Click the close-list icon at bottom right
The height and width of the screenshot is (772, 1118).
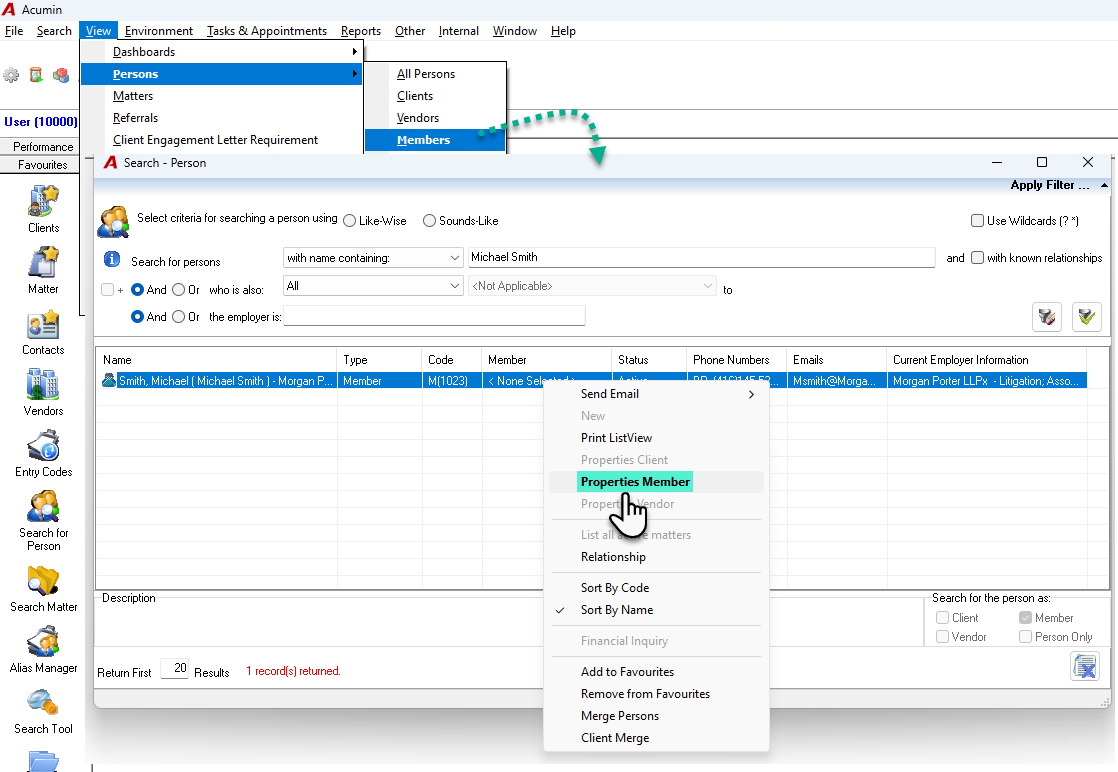1084,667
